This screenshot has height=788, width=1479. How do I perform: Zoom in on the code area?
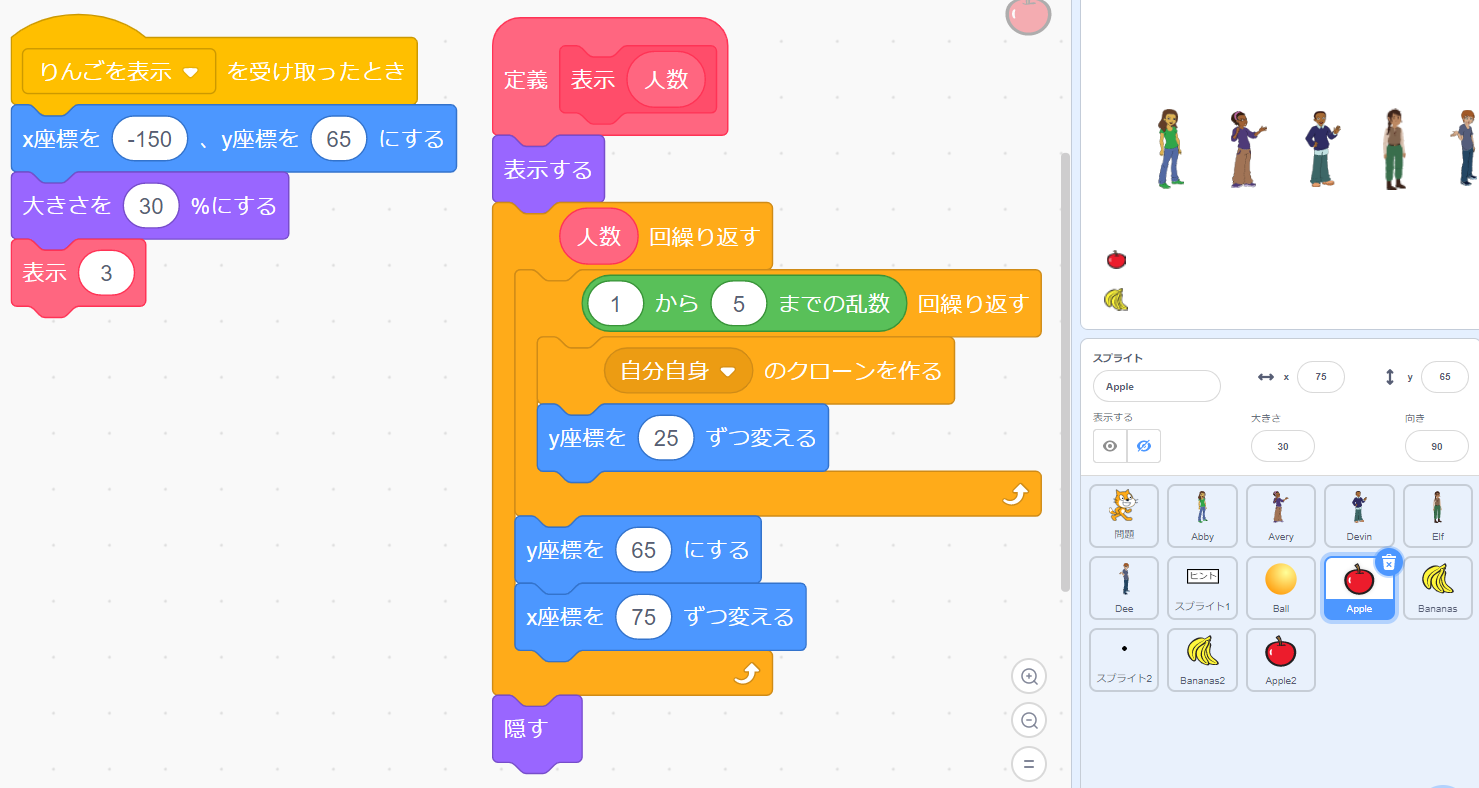click(x=1028, y=676)
